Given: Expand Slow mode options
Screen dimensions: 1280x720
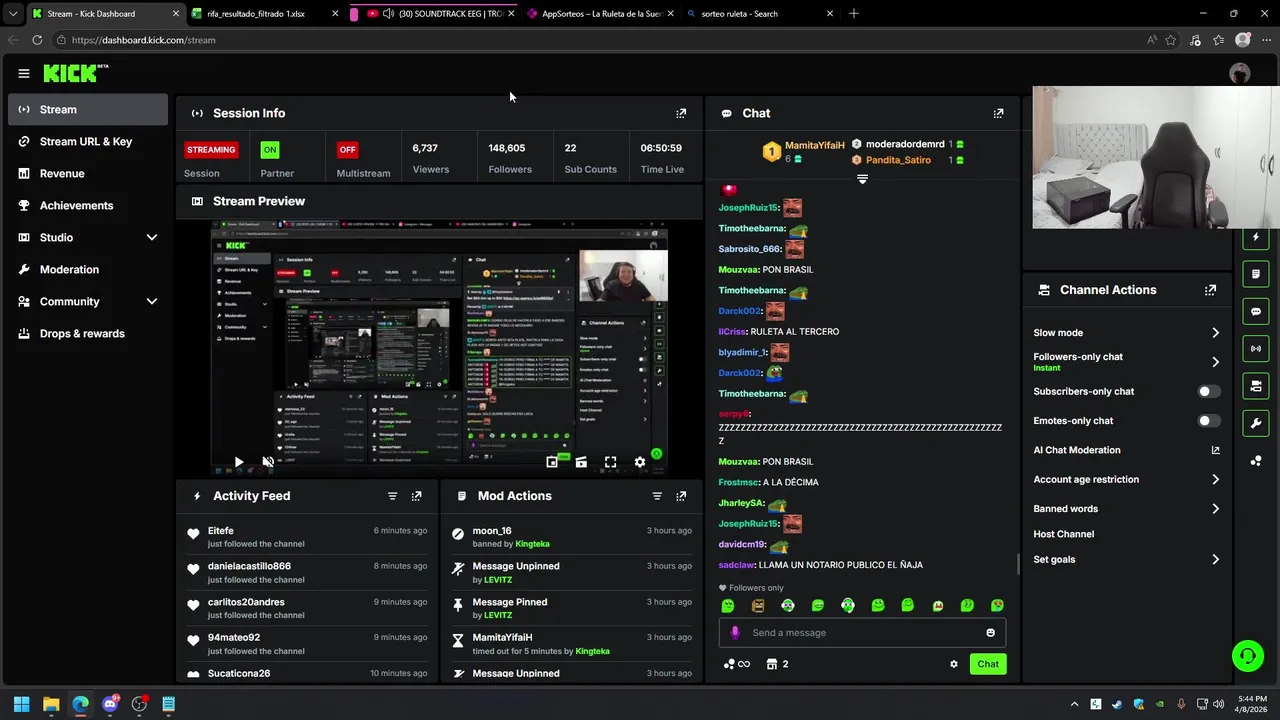Looking at the screenshot, I should [1215, 333].
